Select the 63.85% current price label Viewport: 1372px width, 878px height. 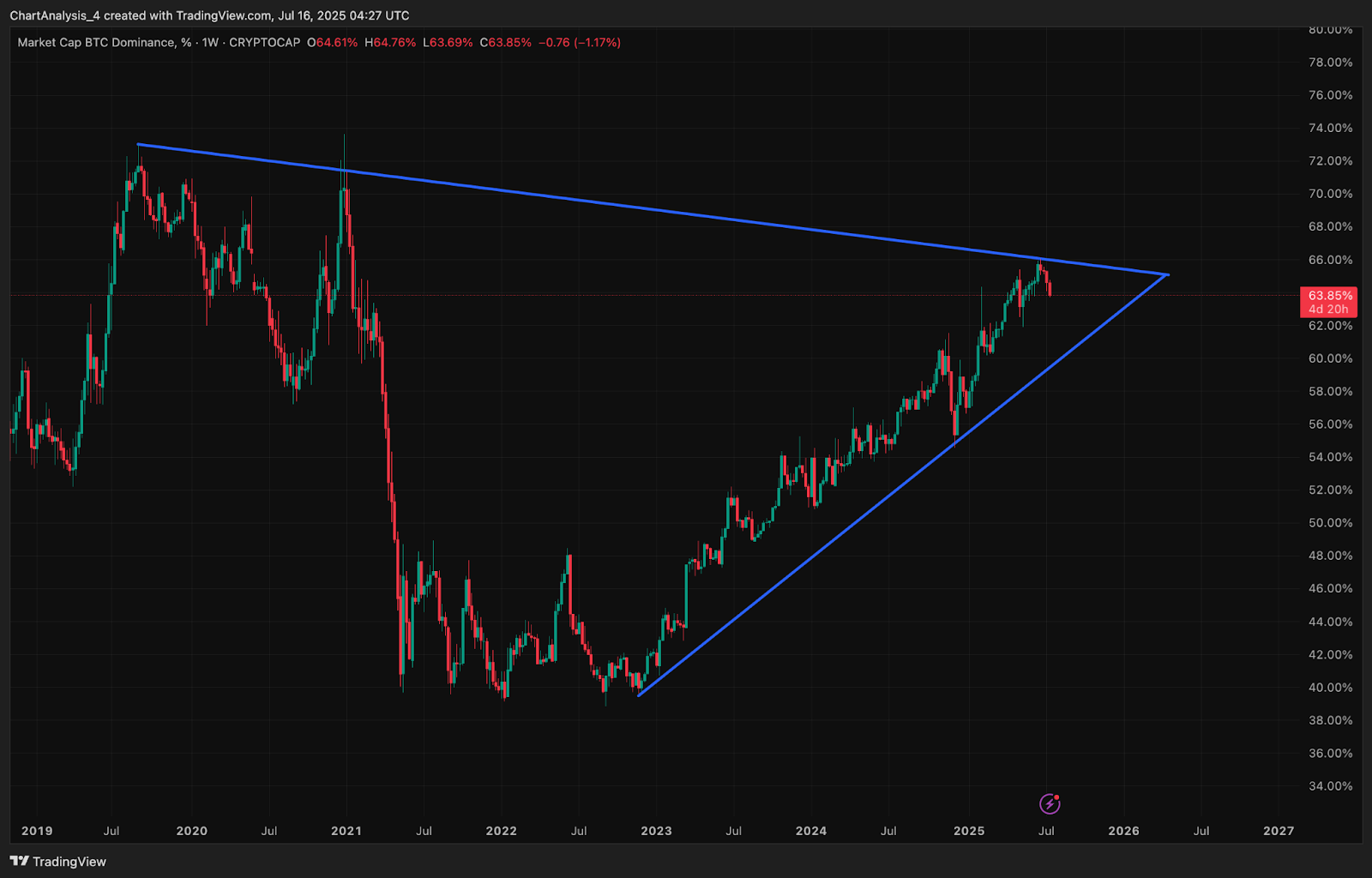pos(1329,296)
